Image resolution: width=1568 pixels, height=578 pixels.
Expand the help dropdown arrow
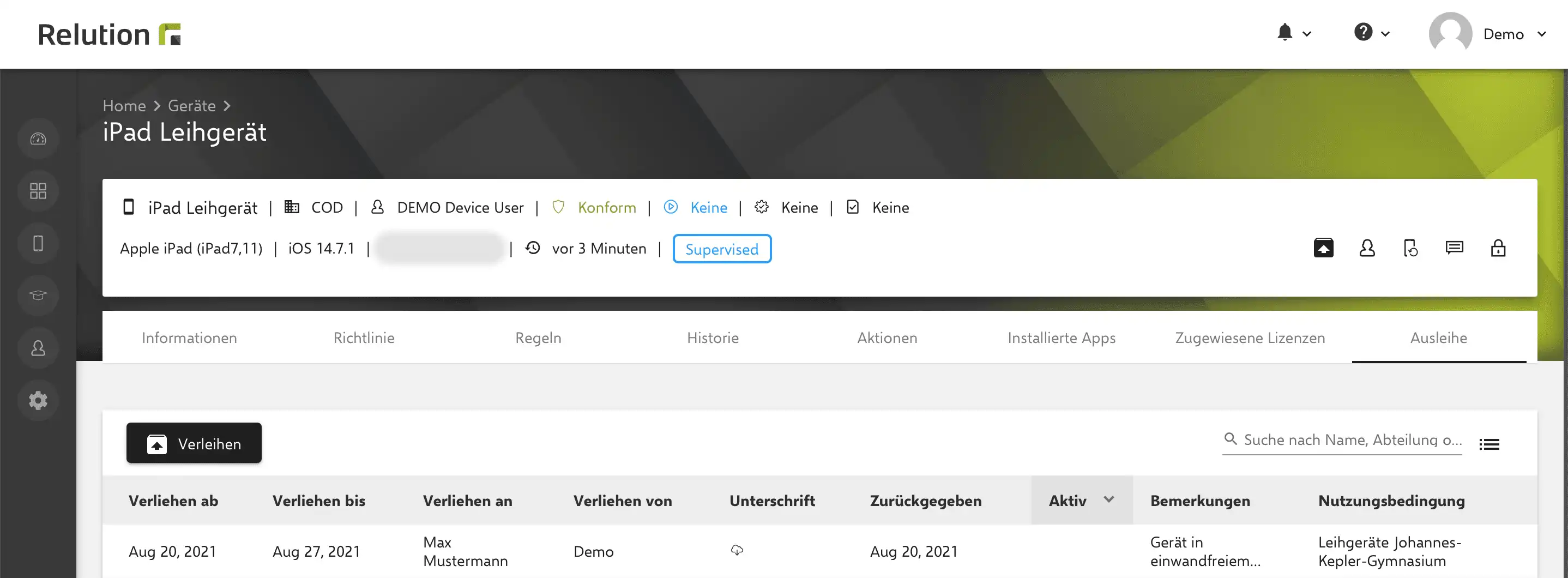1385,34
